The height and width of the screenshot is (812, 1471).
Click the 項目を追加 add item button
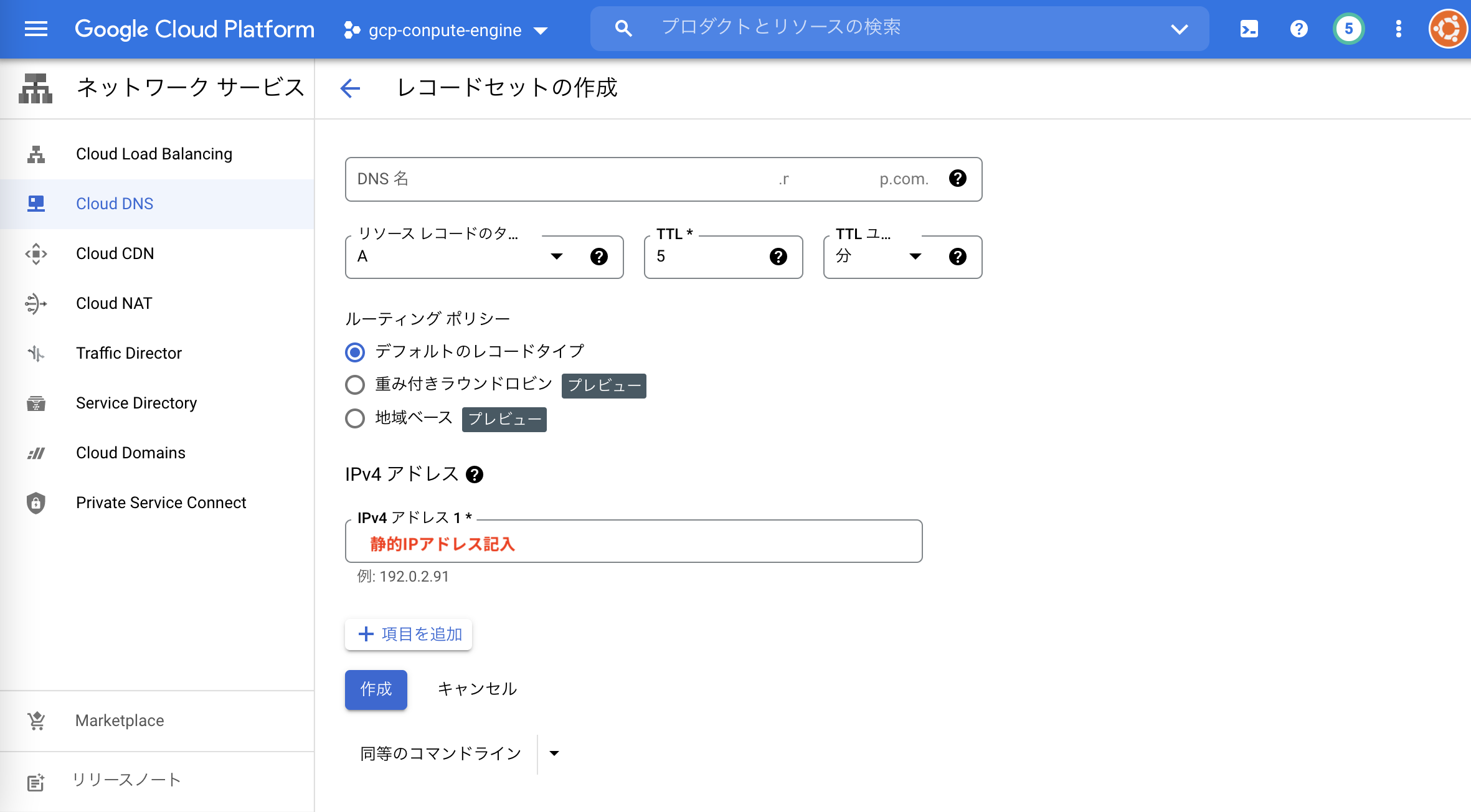(x=409, y=634)
